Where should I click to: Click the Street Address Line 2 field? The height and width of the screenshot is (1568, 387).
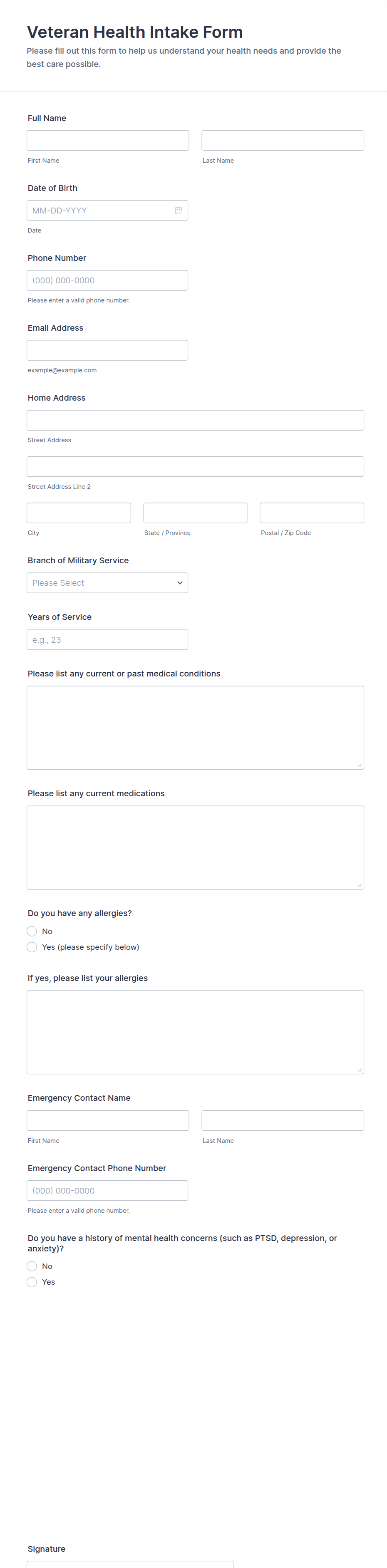click(x=195, y=467)
